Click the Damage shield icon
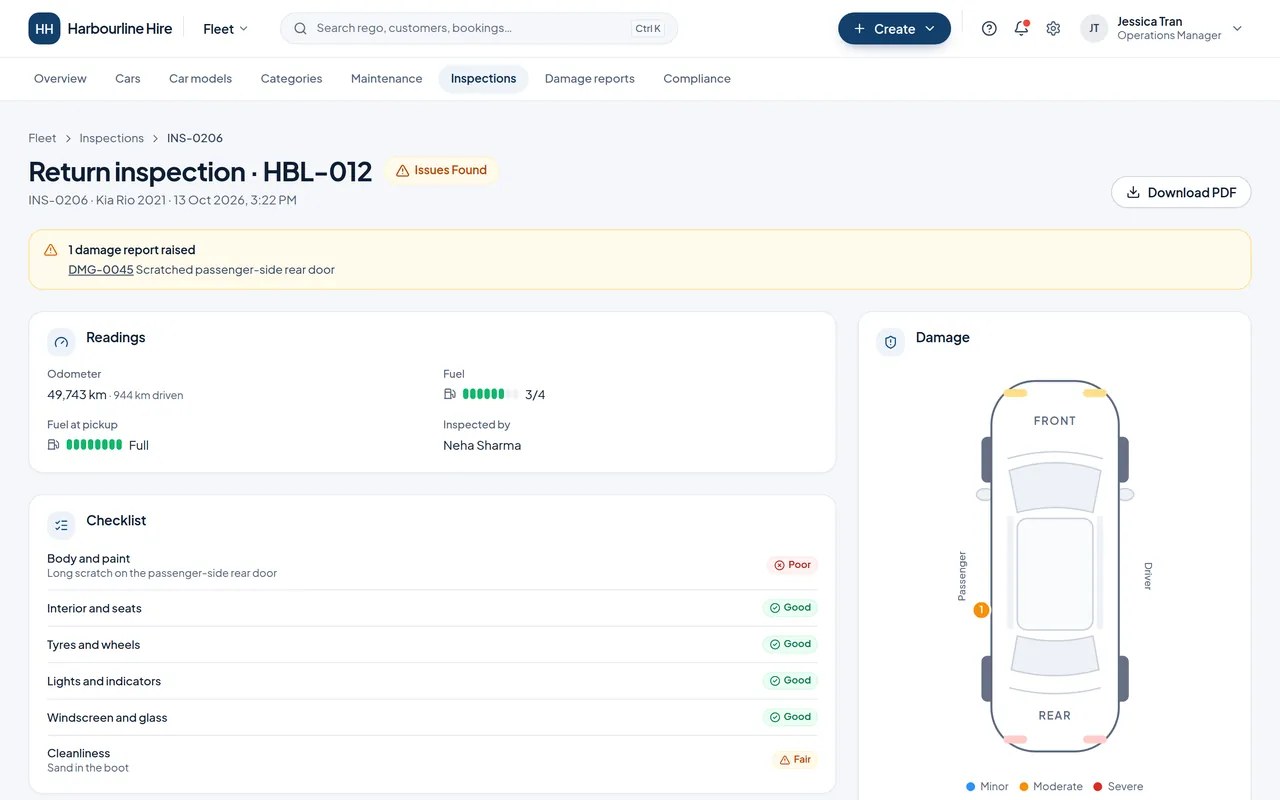The image size is (1280, 800). [891, 342]
